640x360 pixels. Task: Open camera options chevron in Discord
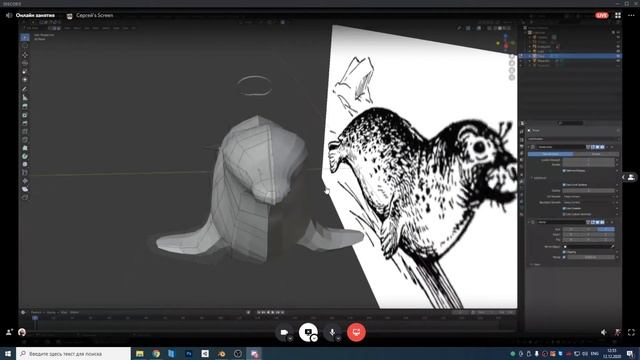coord(290,338)
